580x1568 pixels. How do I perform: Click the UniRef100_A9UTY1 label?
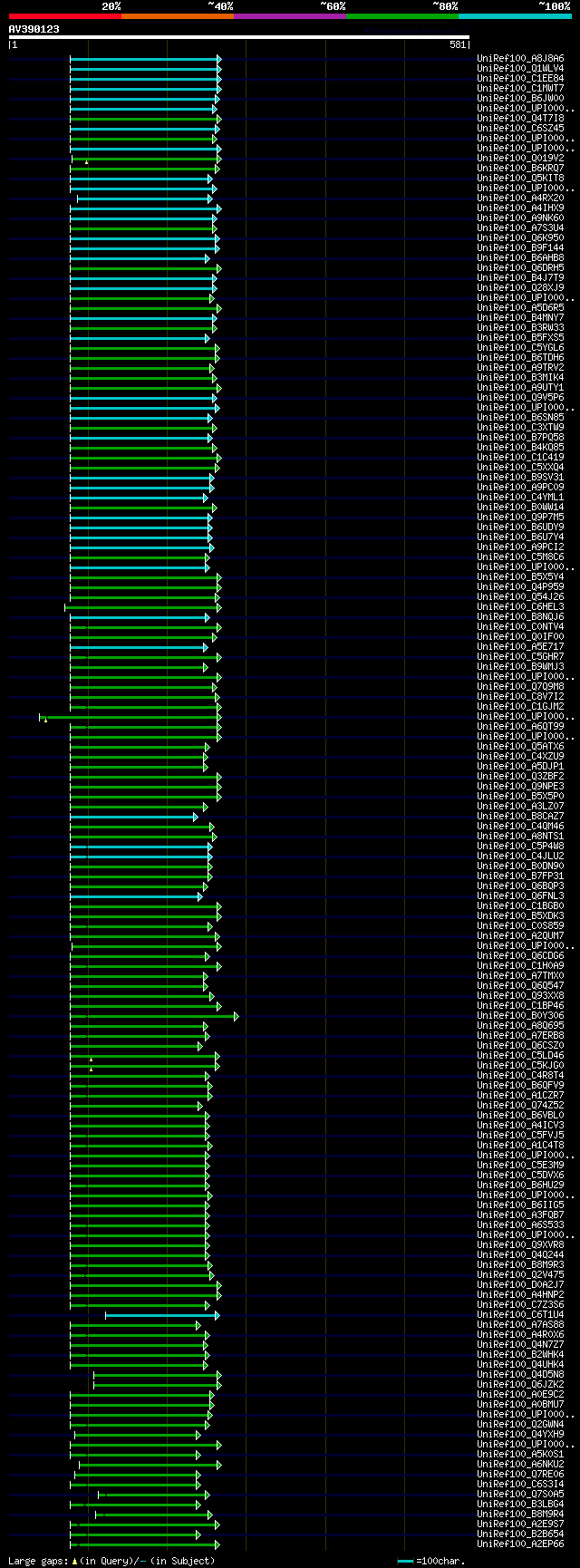(x=520, y=388)
